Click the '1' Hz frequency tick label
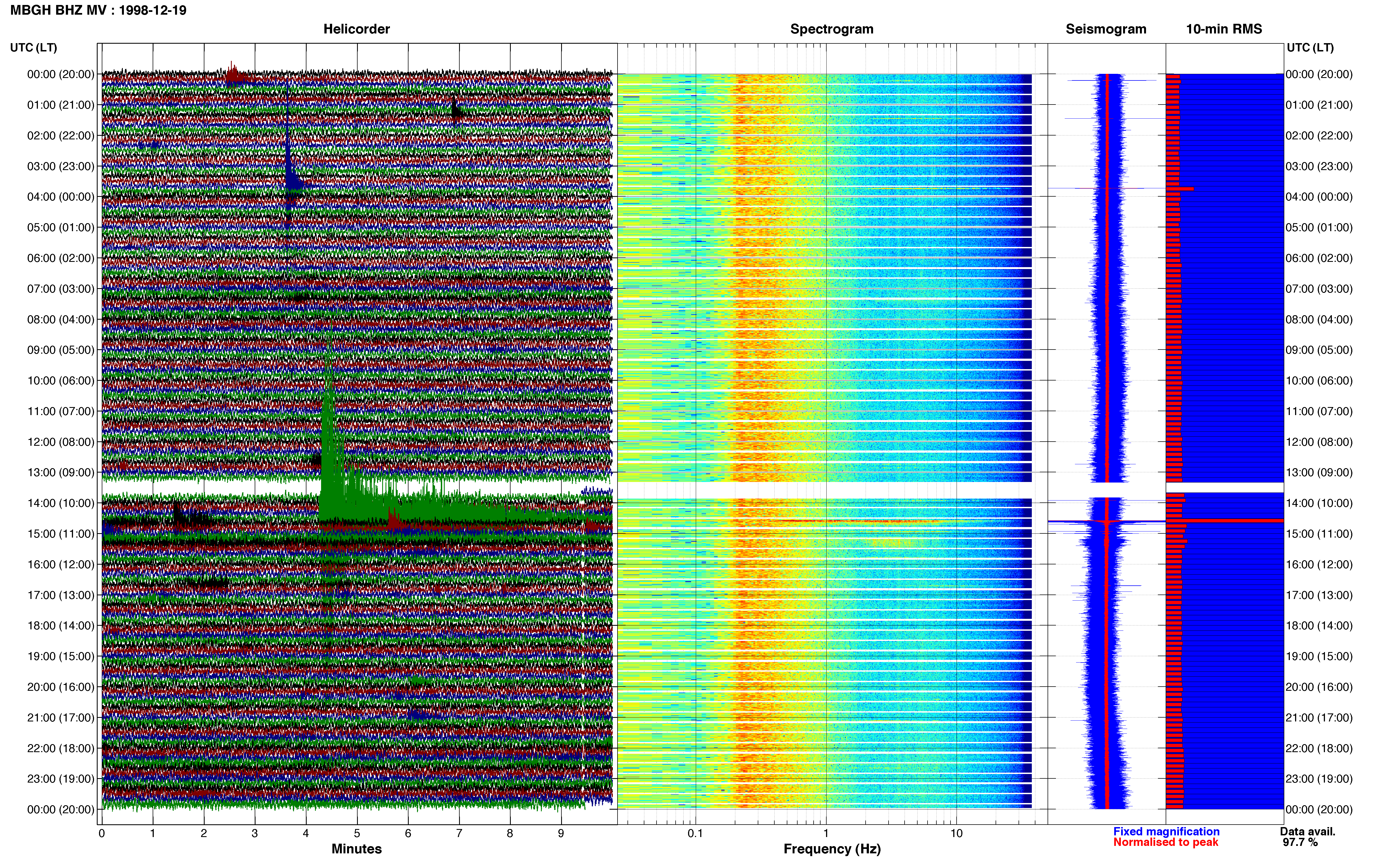Screen dimensions: 1388x868 click(x=826, y=833)
